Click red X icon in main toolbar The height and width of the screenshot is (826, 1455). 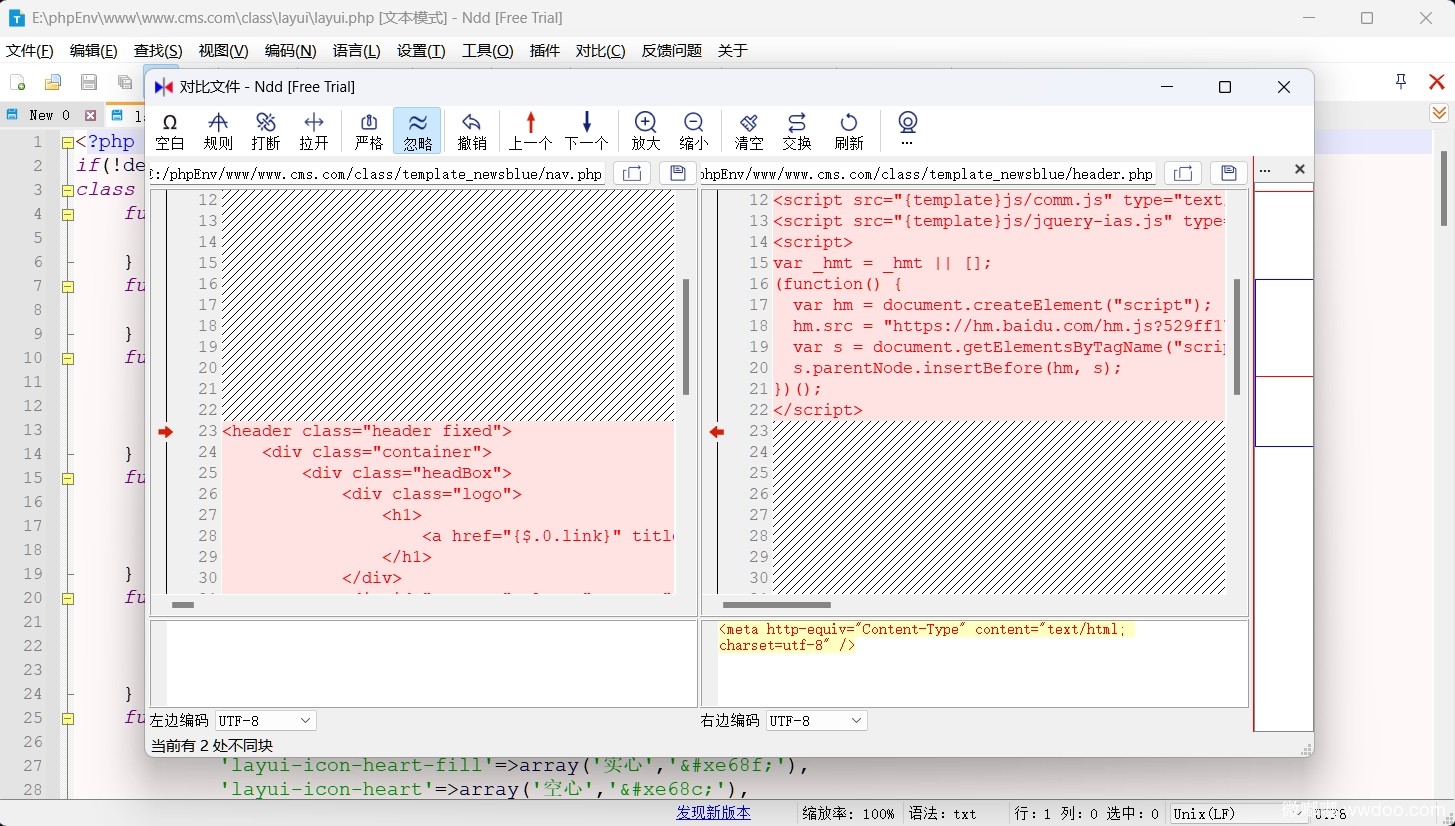pos(1437,82)
